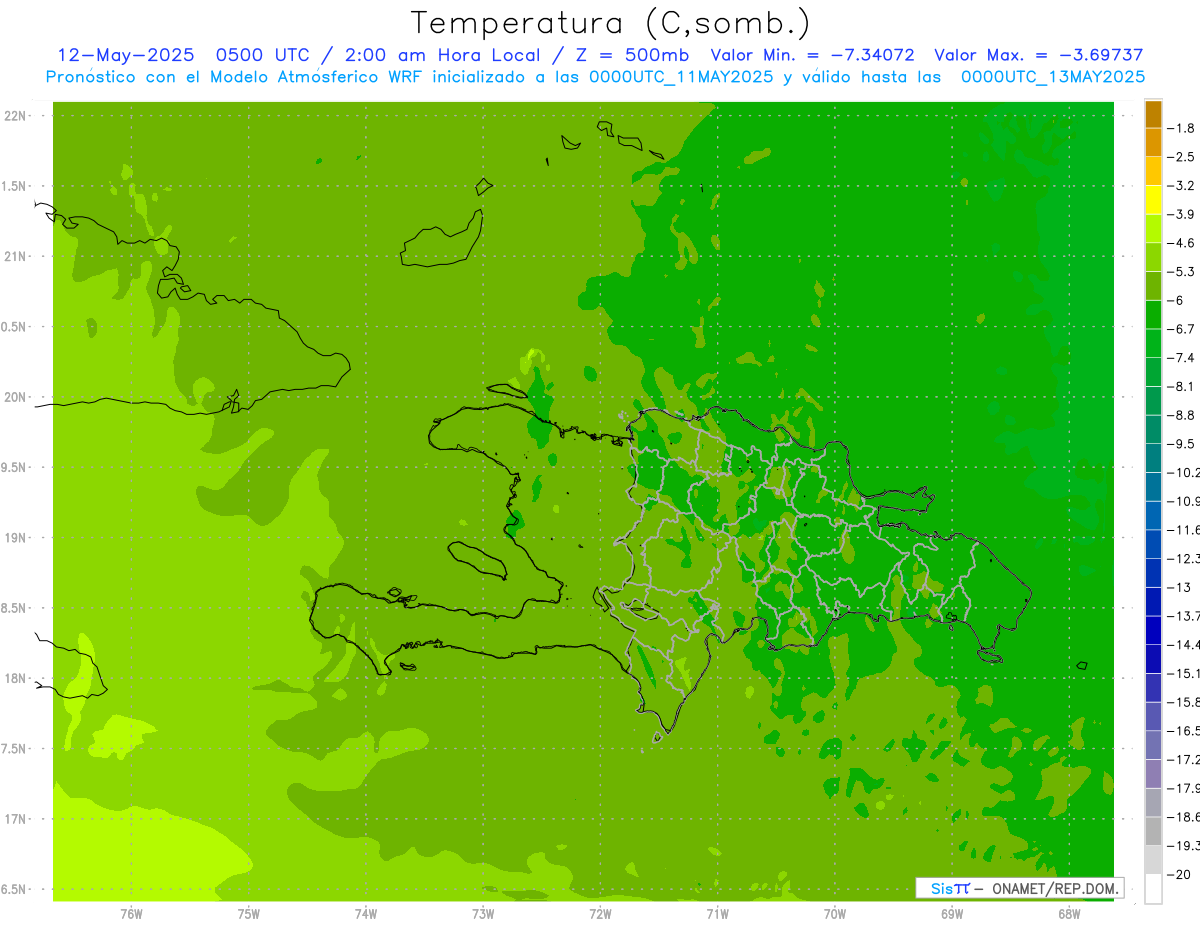
Task: Pick the white swatch below -20
Action: pyautogui.click(x=1153, y=889)
